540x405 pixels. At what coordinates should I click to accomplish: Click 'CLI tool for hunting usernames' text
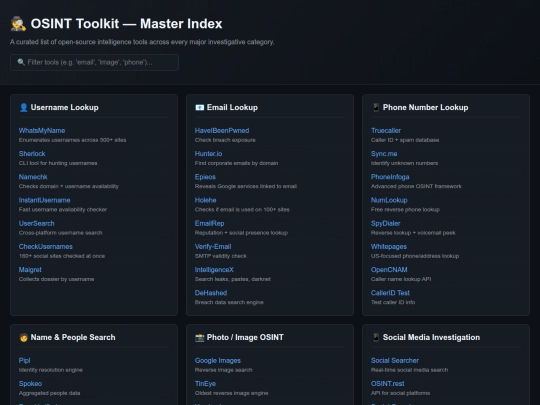tap(58, 163)
